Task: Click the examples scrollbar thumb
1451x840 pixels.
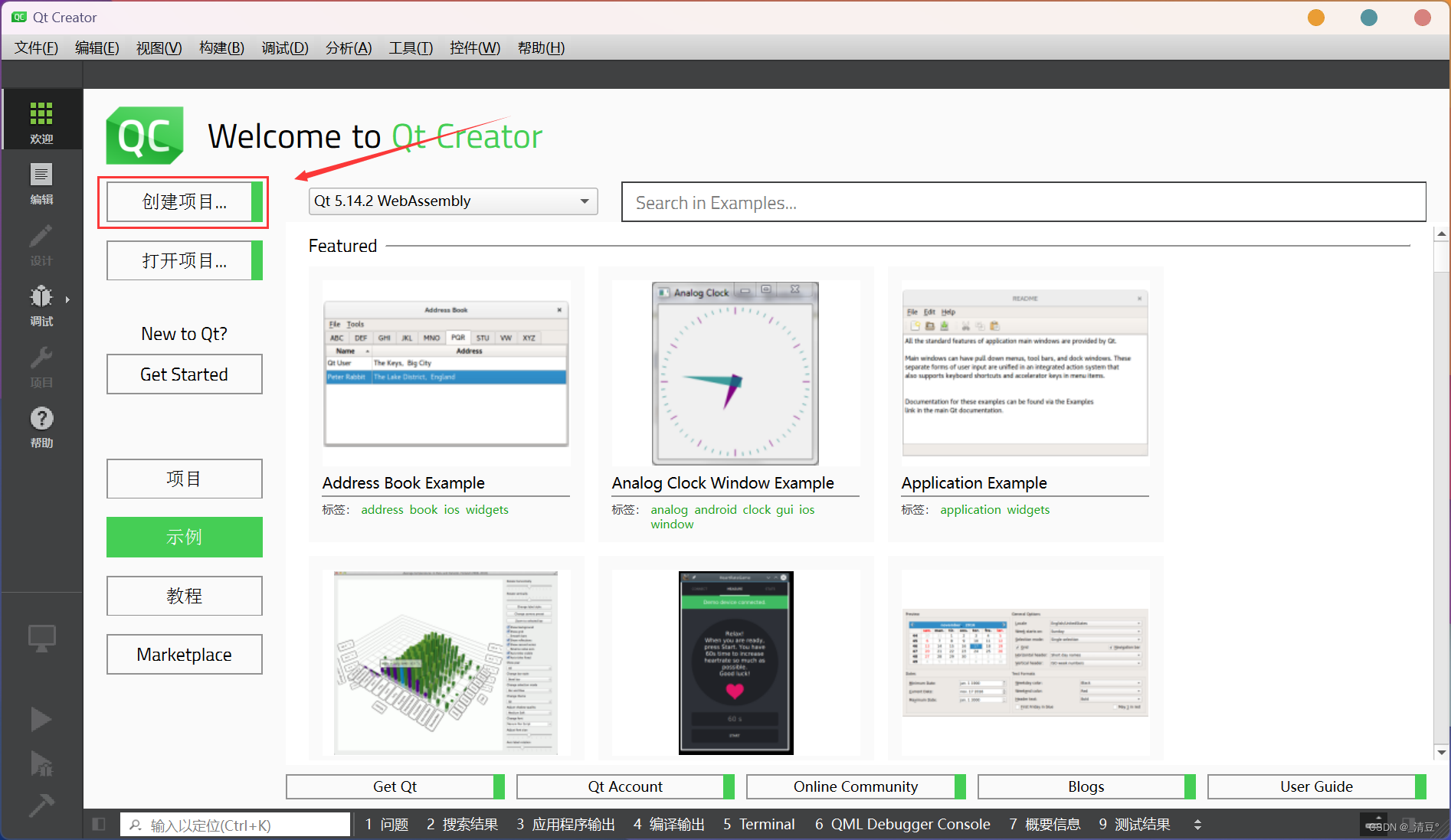Action: (1442, 257)
